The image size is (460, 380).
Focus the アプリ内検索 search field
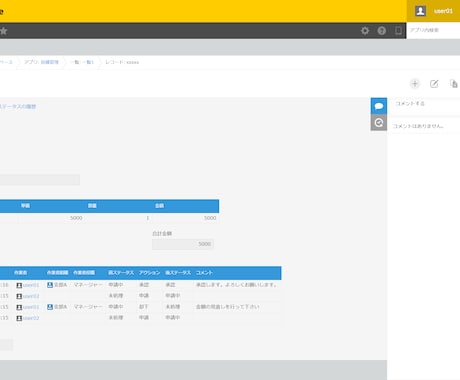coord(433,30)
